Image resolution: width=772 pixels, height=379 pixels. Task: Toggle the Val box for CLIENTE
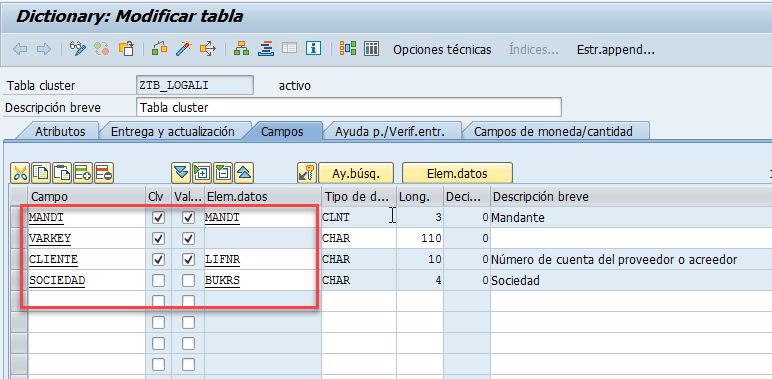tap(188, 259)
